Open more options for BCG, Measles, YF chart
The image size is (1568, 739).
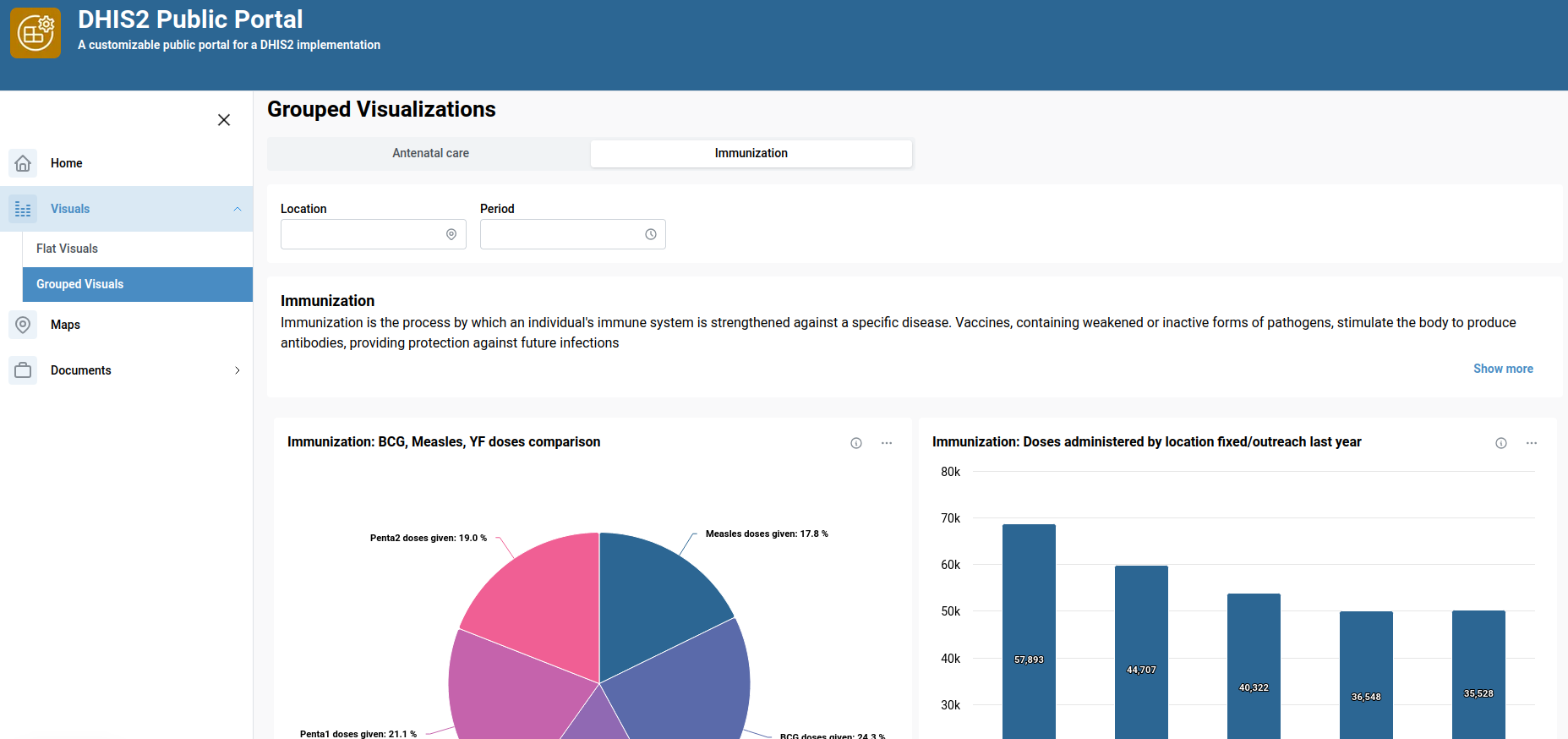887,443
